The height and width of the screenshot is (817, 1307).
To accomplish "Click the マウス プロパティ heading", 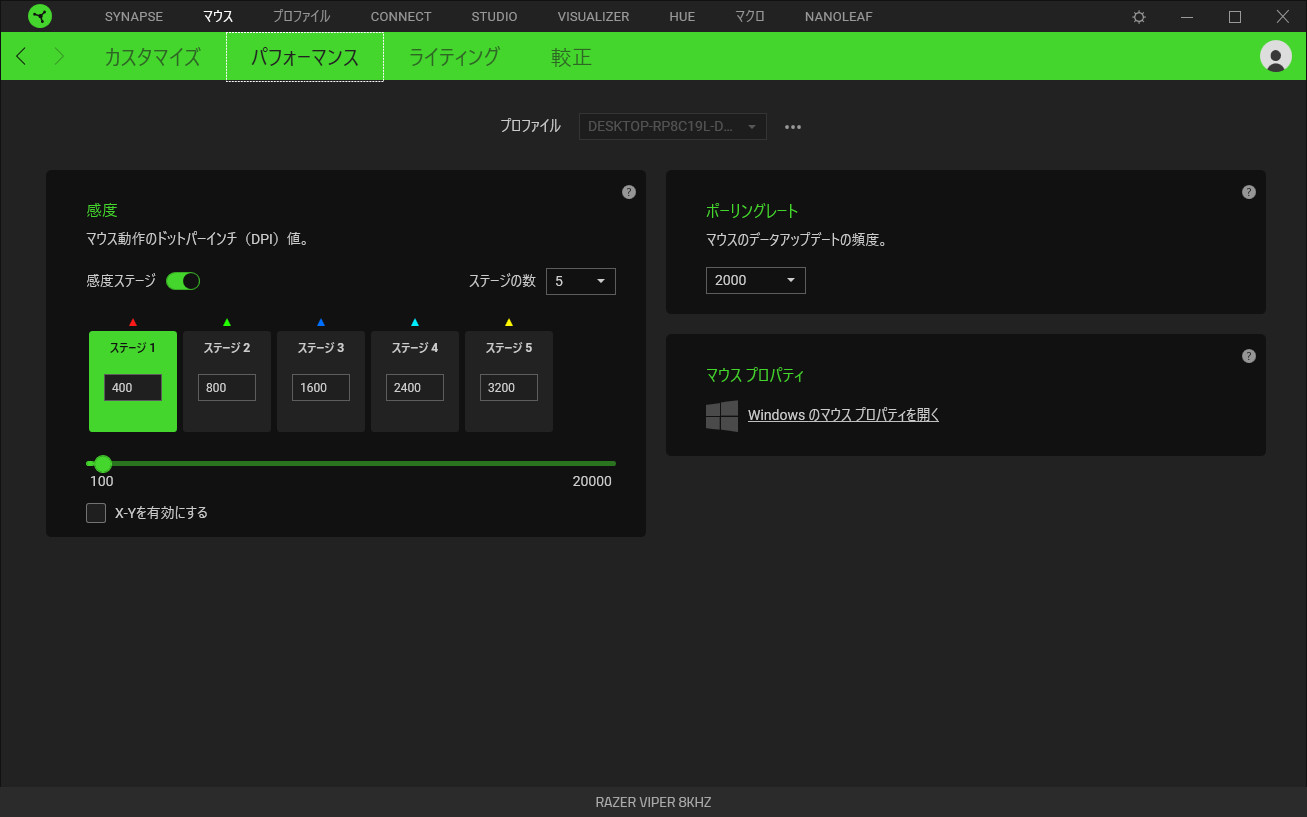I will click(755, 375).
